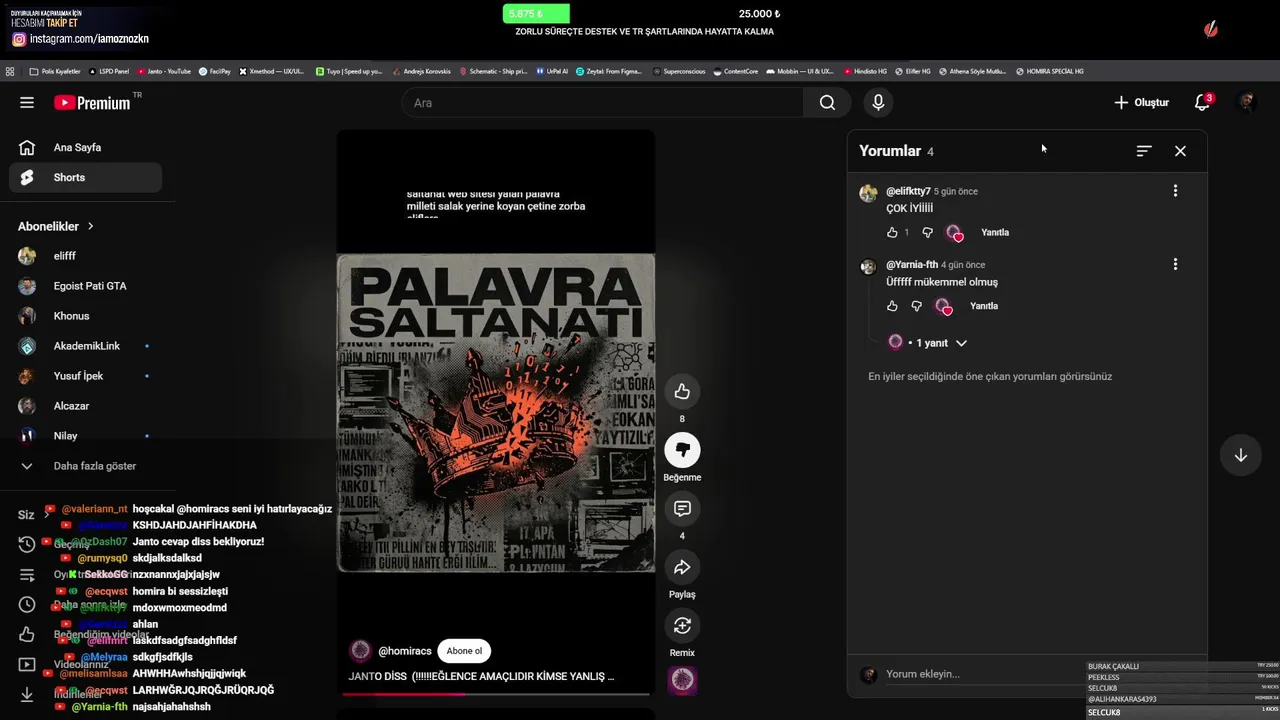Image resolution: width=1280 pixels, height=720 pixels.
Task: Open the Watch later clock icon
Action: [27, 605]
